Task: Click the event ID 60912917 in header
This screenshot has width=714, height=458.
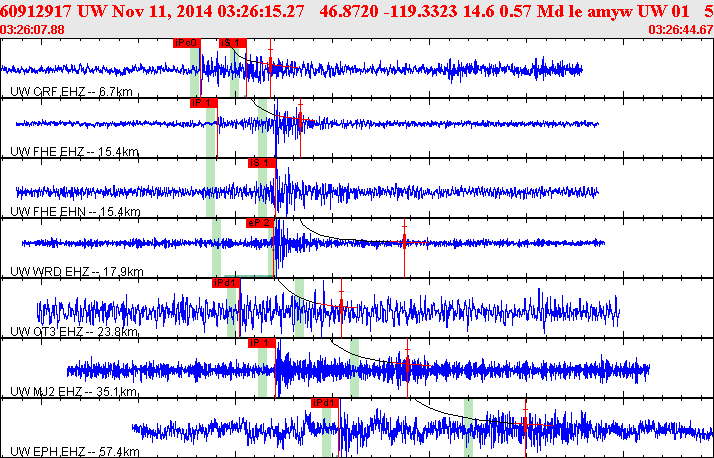Action: click(36, 10)
